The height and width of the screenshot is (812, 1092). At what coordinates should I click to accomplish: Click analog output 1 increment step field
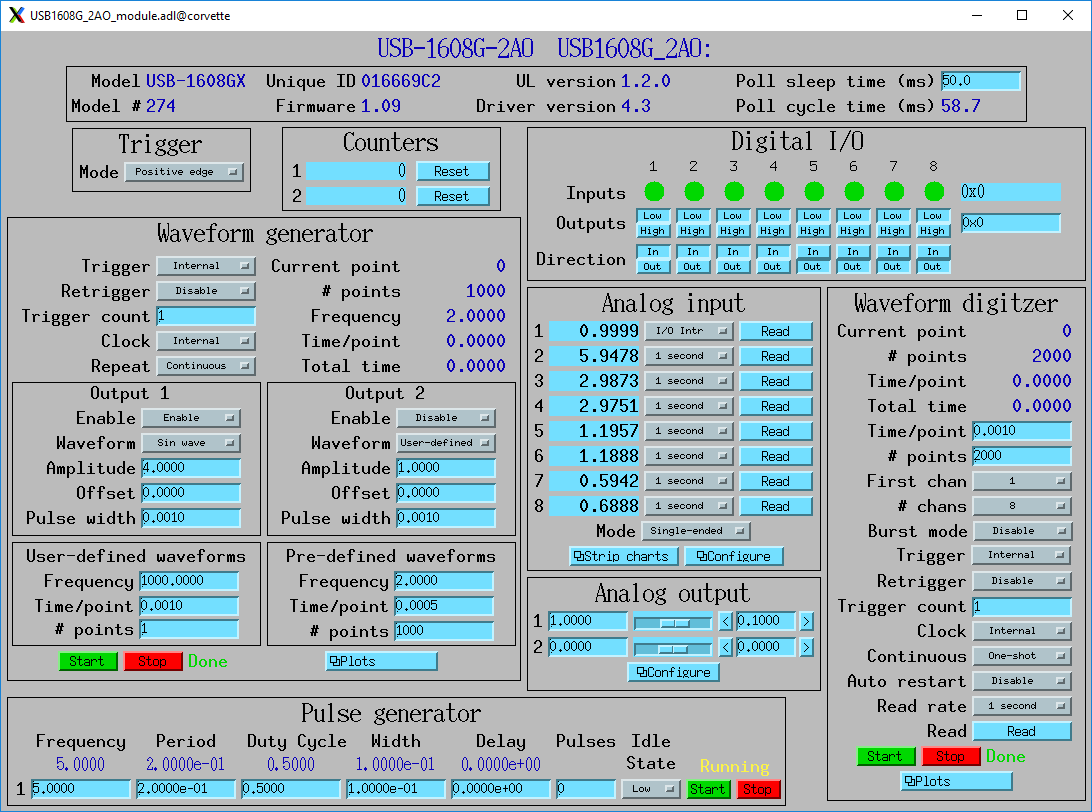click(766, 620)
